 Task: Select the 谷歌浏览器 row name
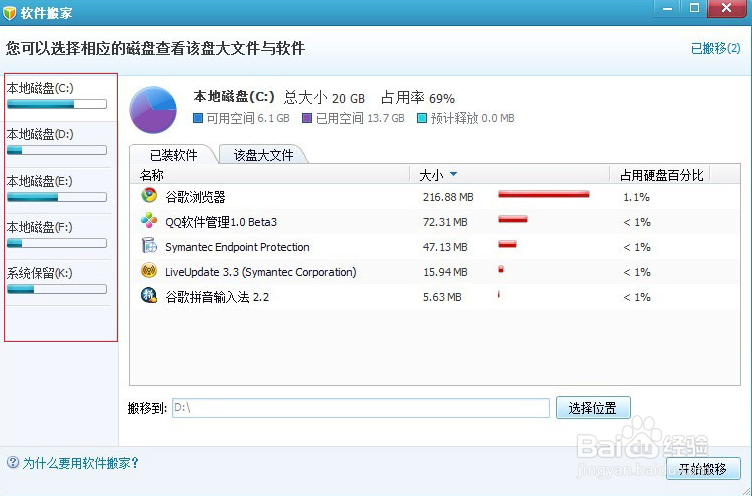(195, 197)
